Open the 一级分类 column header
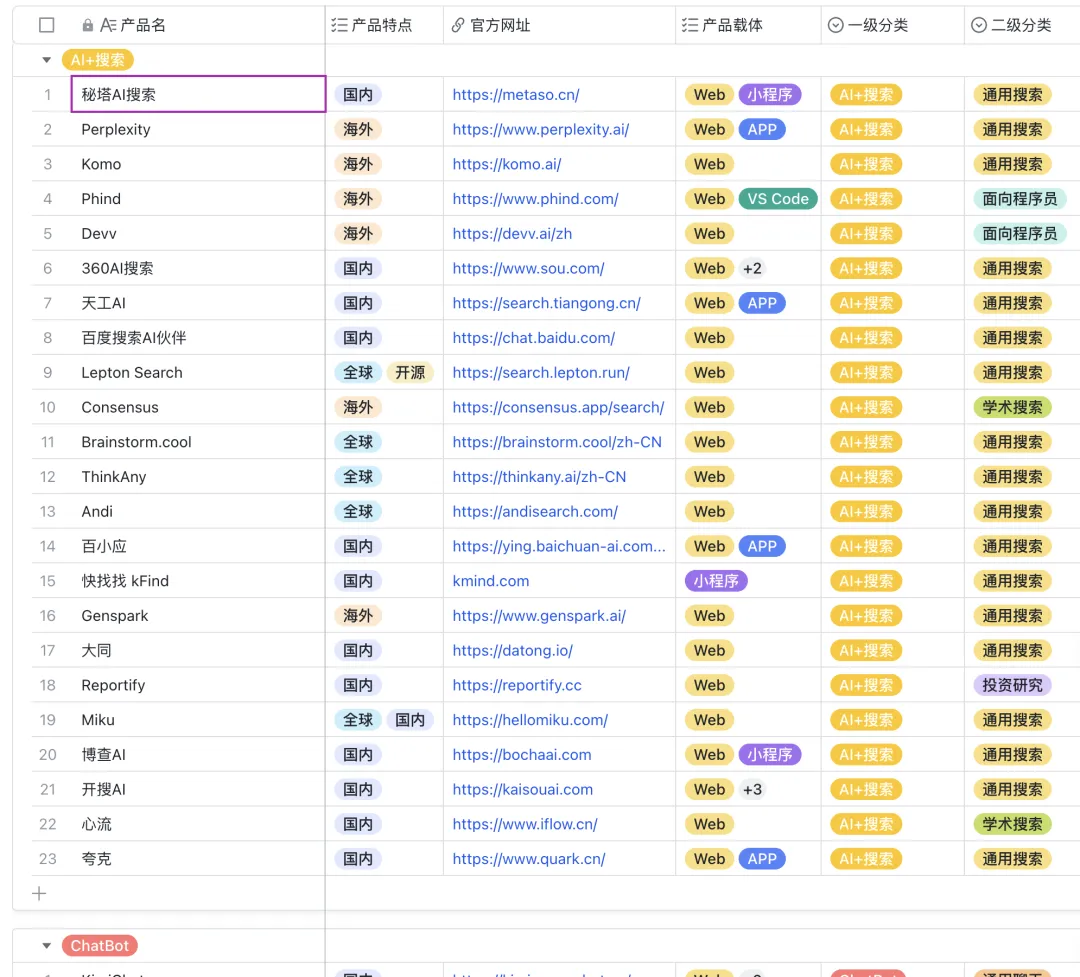1080x977 pixels. tap(893, 25)
